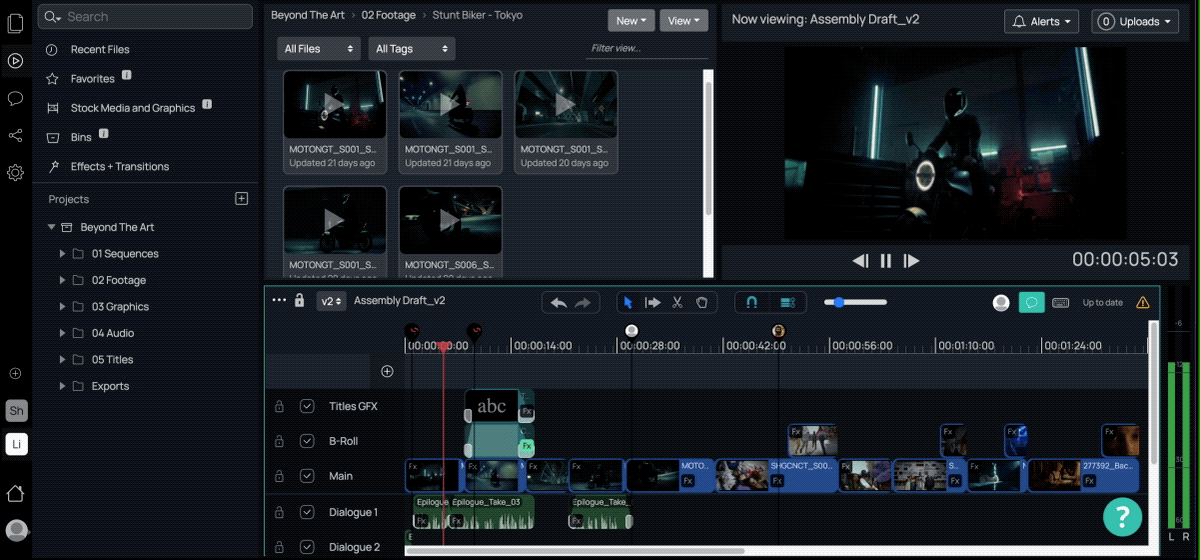Open timeline comments with teal speech bubble
This screenshot has height=560, width=1200.
tap(1031, 302)
